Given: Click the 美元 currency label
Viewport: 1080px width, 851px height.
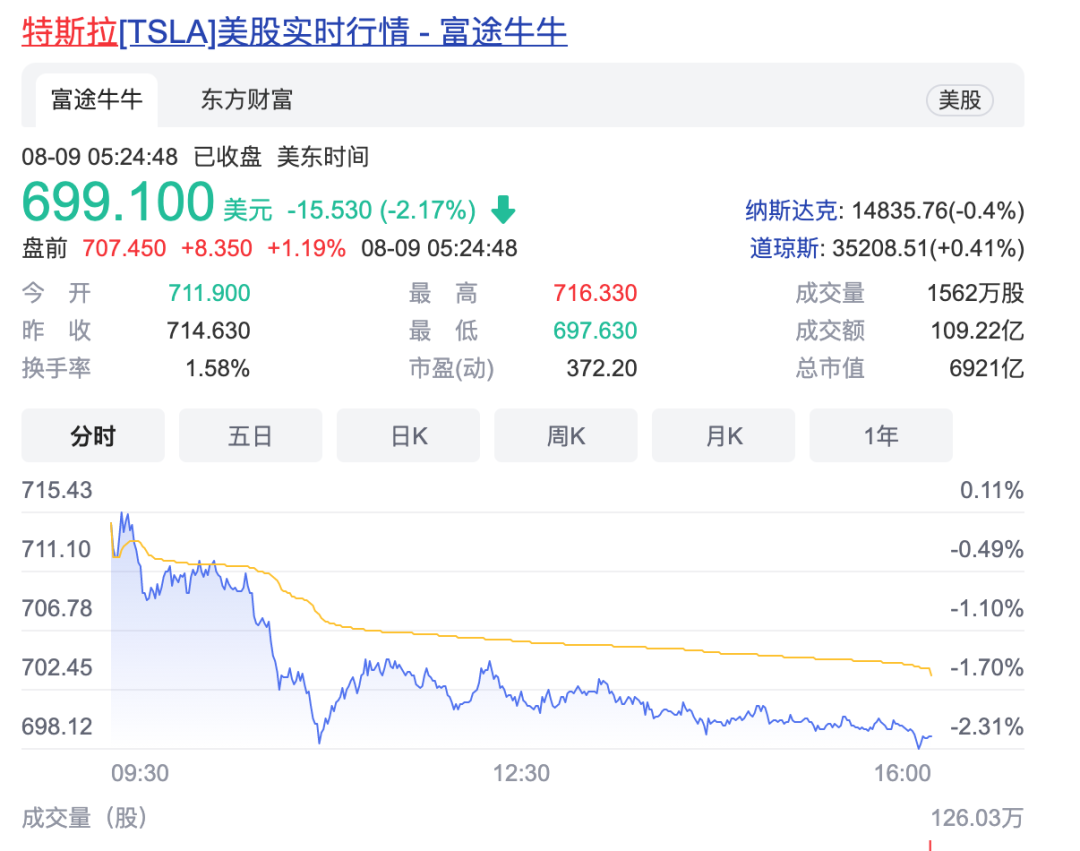Looking at the screenshot, I should pyautogui.click(x=248, y=210).
